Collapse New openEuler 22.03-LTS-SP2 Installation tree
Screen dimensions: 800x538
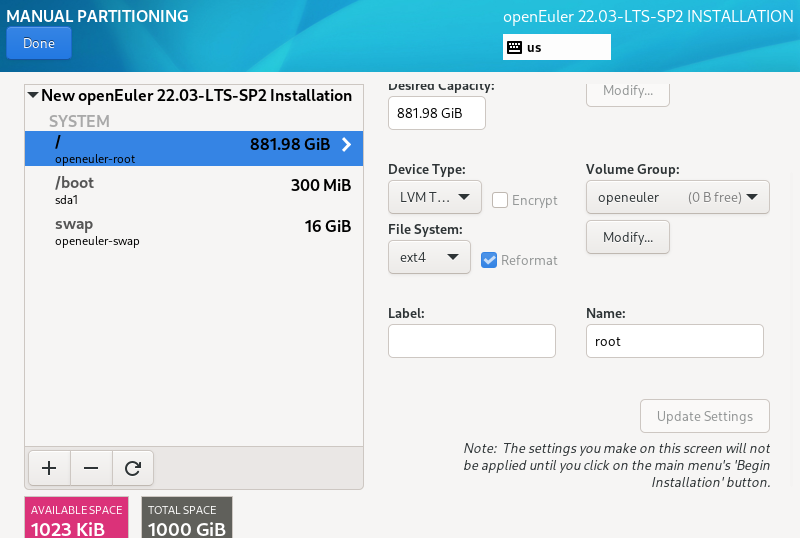[x=33, y=96]
